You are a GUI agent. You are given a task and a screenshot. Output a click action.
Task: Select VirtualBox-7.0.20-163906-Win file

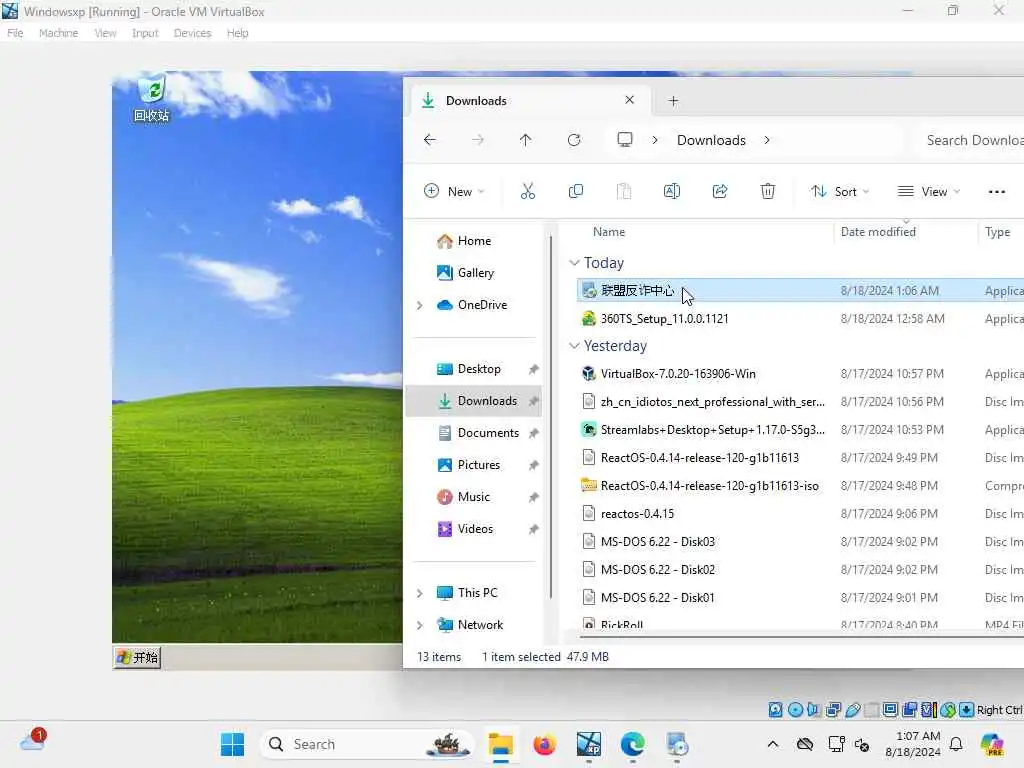click(678, 374)
